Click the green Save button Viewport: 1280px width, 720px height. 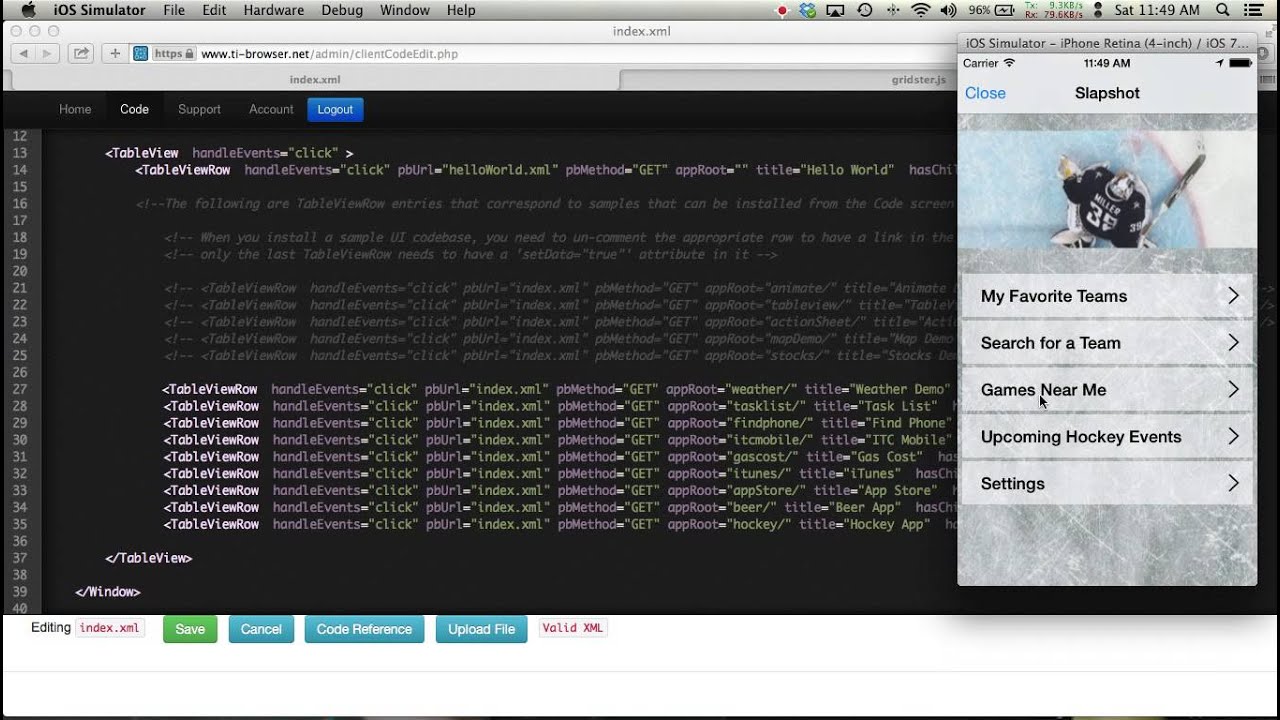point(190,629)
